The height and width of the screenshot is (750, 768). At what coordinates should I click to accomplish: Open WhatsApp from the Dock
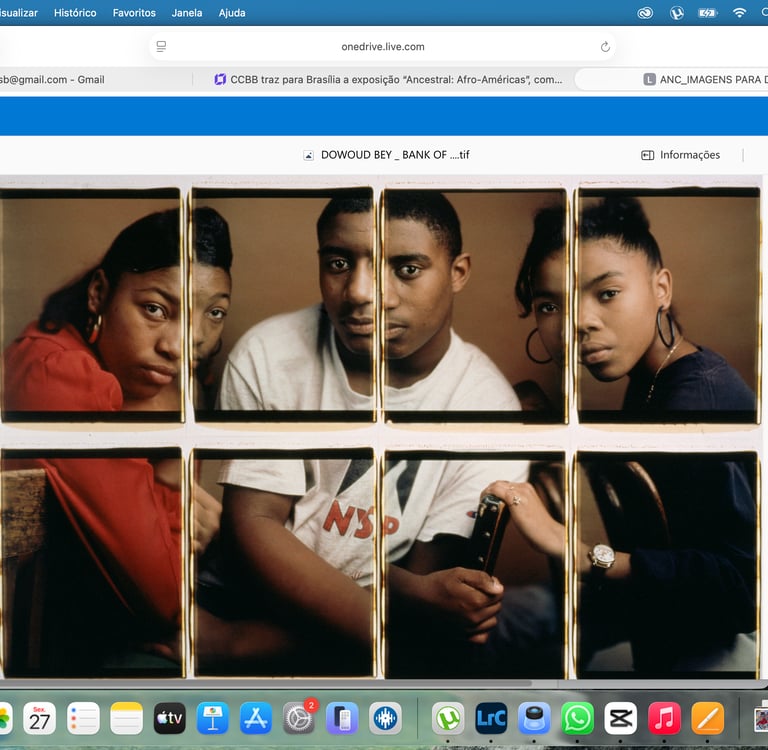point(577,718)
